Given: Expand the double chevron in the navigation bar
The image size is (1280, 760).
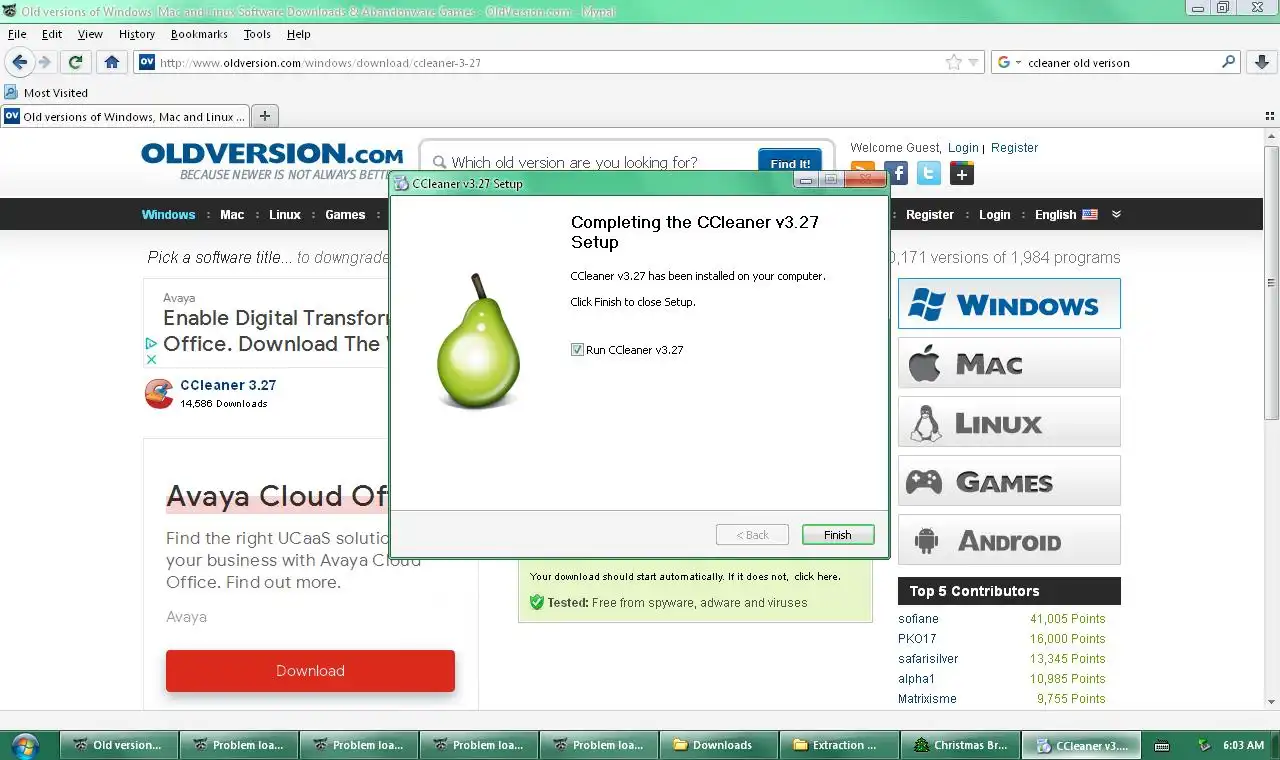Looking at the screenshot, I should (x=1116, y=214).
